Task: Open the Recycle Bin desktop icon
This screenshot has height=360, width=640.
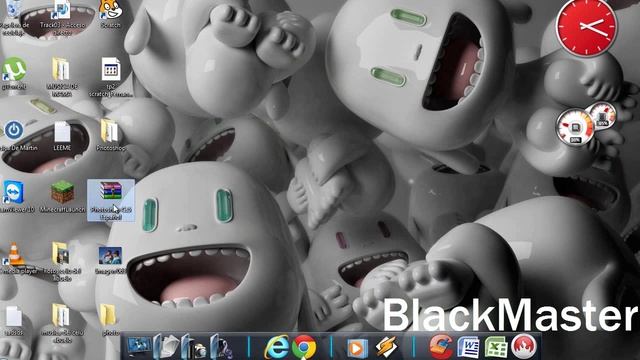Action: click(x=13, y=9)
